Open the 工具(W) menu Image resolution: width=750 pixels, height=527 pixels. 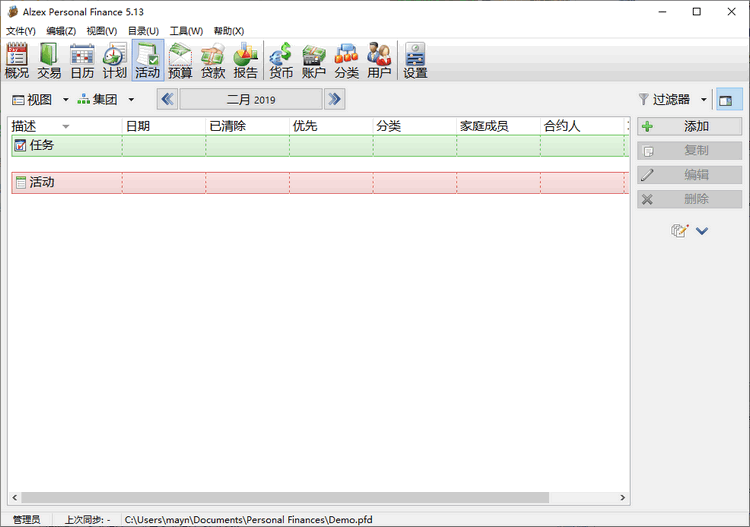click(186, 31)
